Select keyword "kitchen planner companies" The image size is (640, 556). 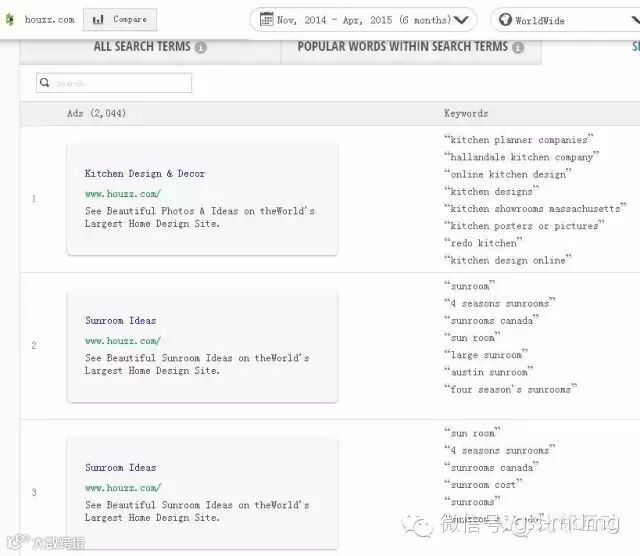518,140
